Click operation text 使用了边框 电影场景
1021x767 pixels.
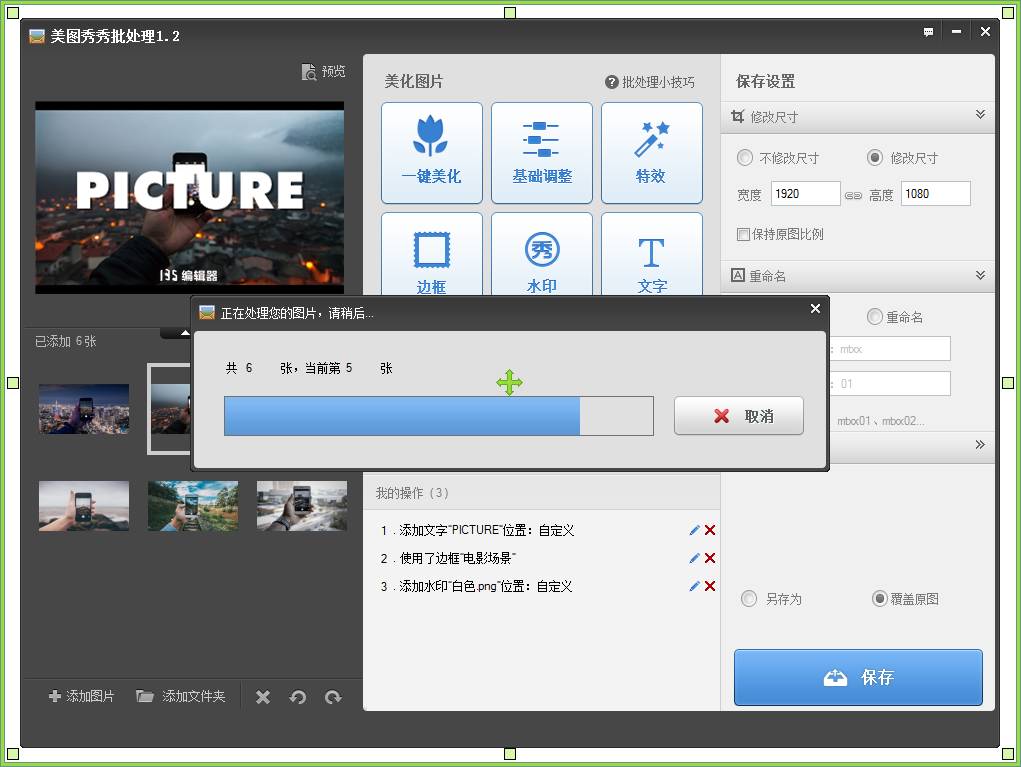[x=457, y=559]
